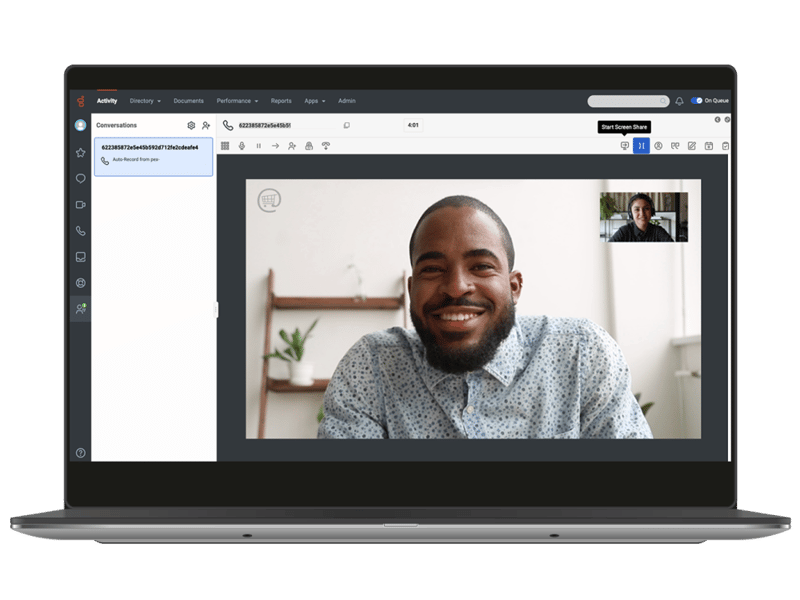Open the chat bubble in the sidebar

tap(80, 178)
